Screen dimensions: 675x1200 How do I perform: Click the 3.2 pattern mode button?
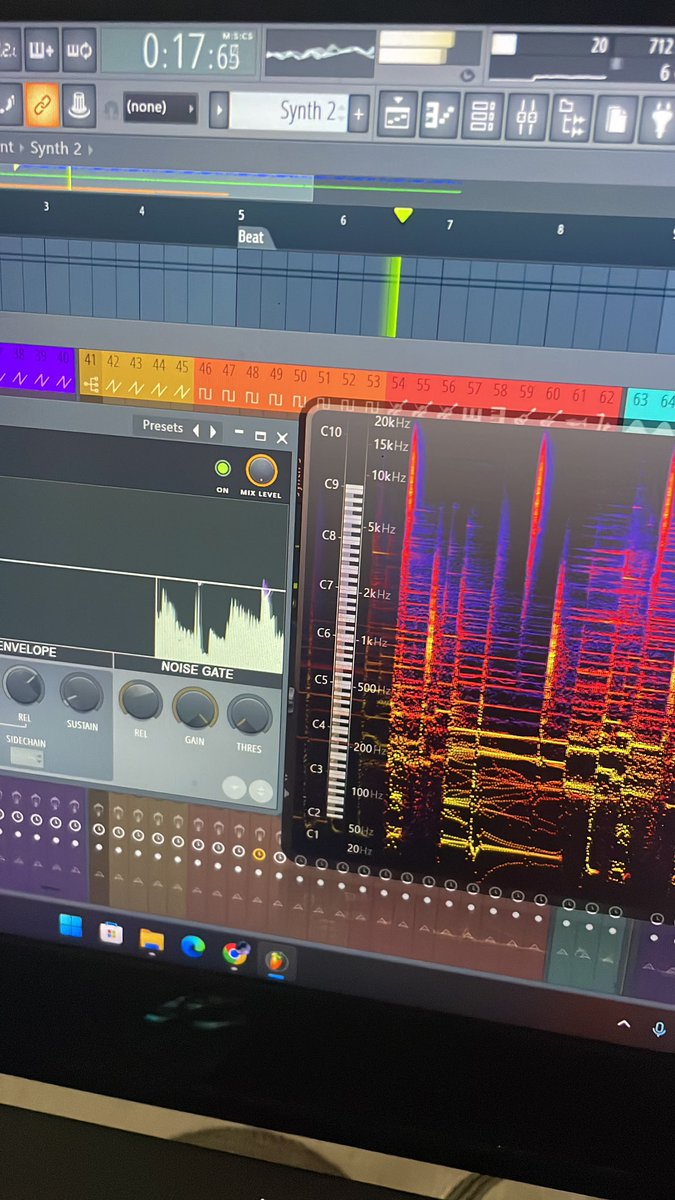coord(9,49)
